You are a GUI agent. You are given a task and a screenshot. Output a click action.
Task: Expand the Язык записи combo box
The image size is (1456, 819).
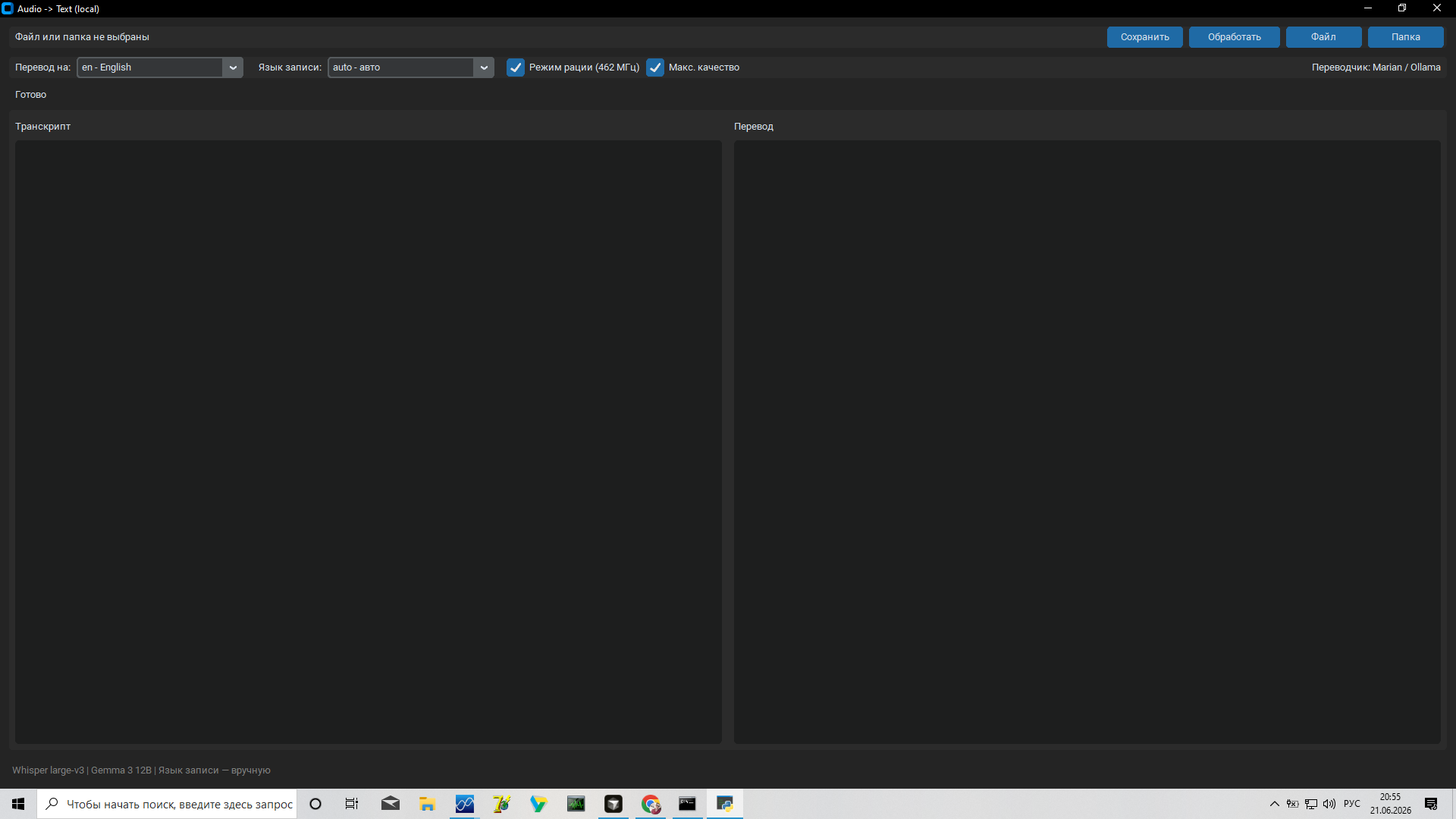point(411,67)
